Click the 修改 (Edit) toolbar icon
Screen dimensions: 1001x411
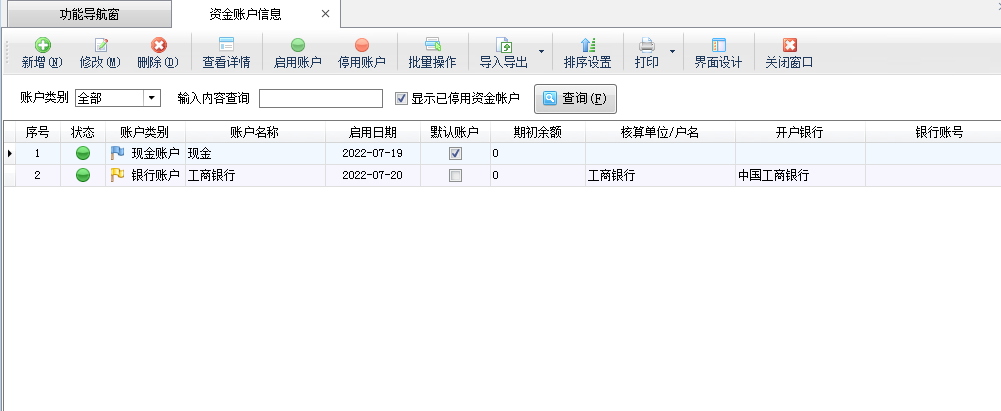[100, 46]
